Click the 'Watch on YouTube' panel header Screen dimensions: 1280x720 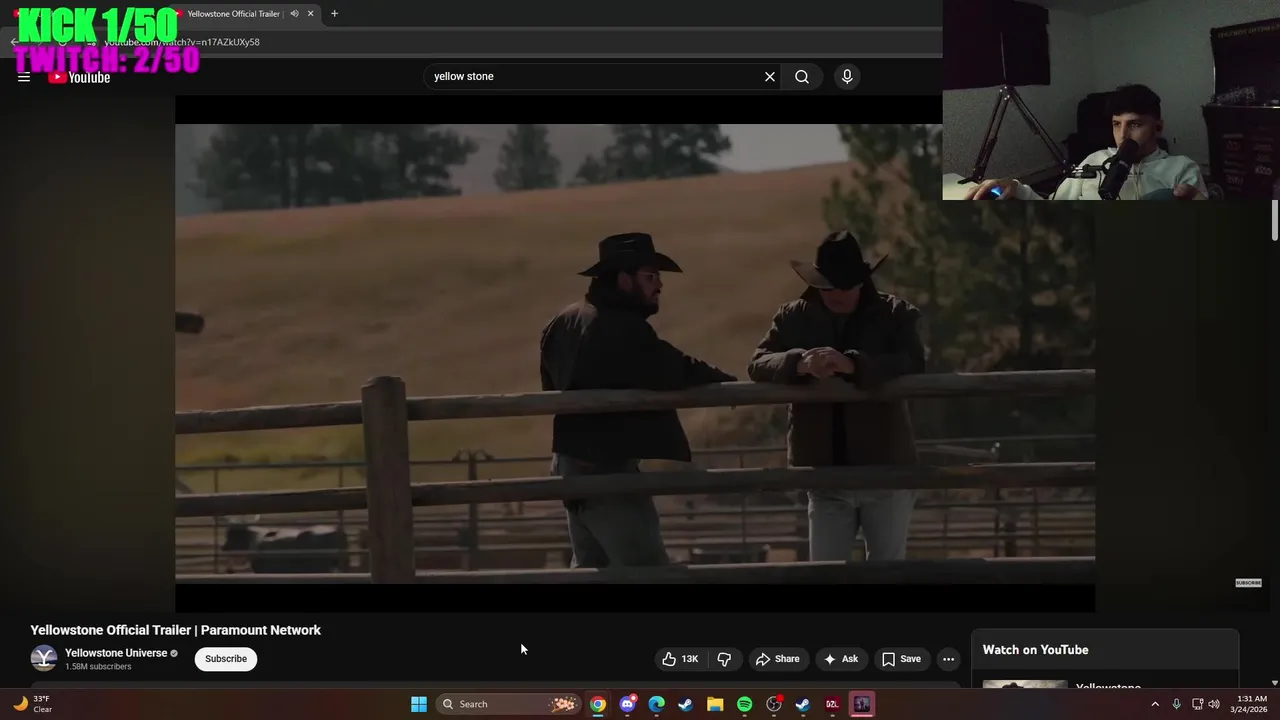tap(1036, 650)
